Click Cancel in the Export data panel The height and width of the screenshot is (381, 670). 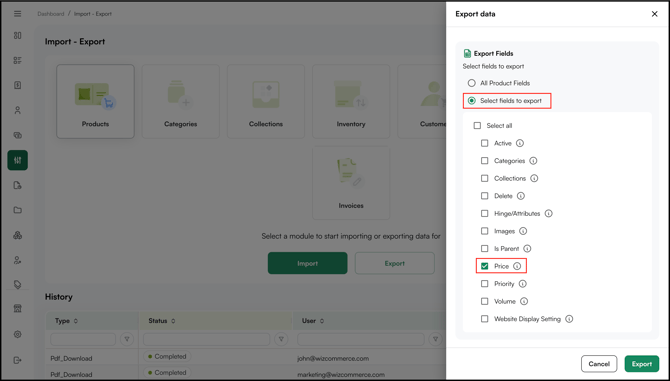click(x=599, y=364)
